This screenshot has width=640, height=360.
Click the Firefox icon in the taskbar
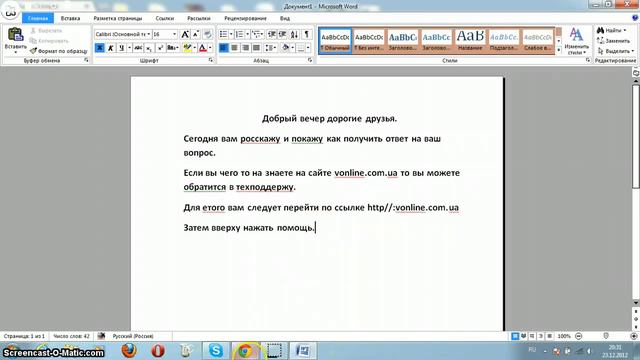(x=129, y=351)
